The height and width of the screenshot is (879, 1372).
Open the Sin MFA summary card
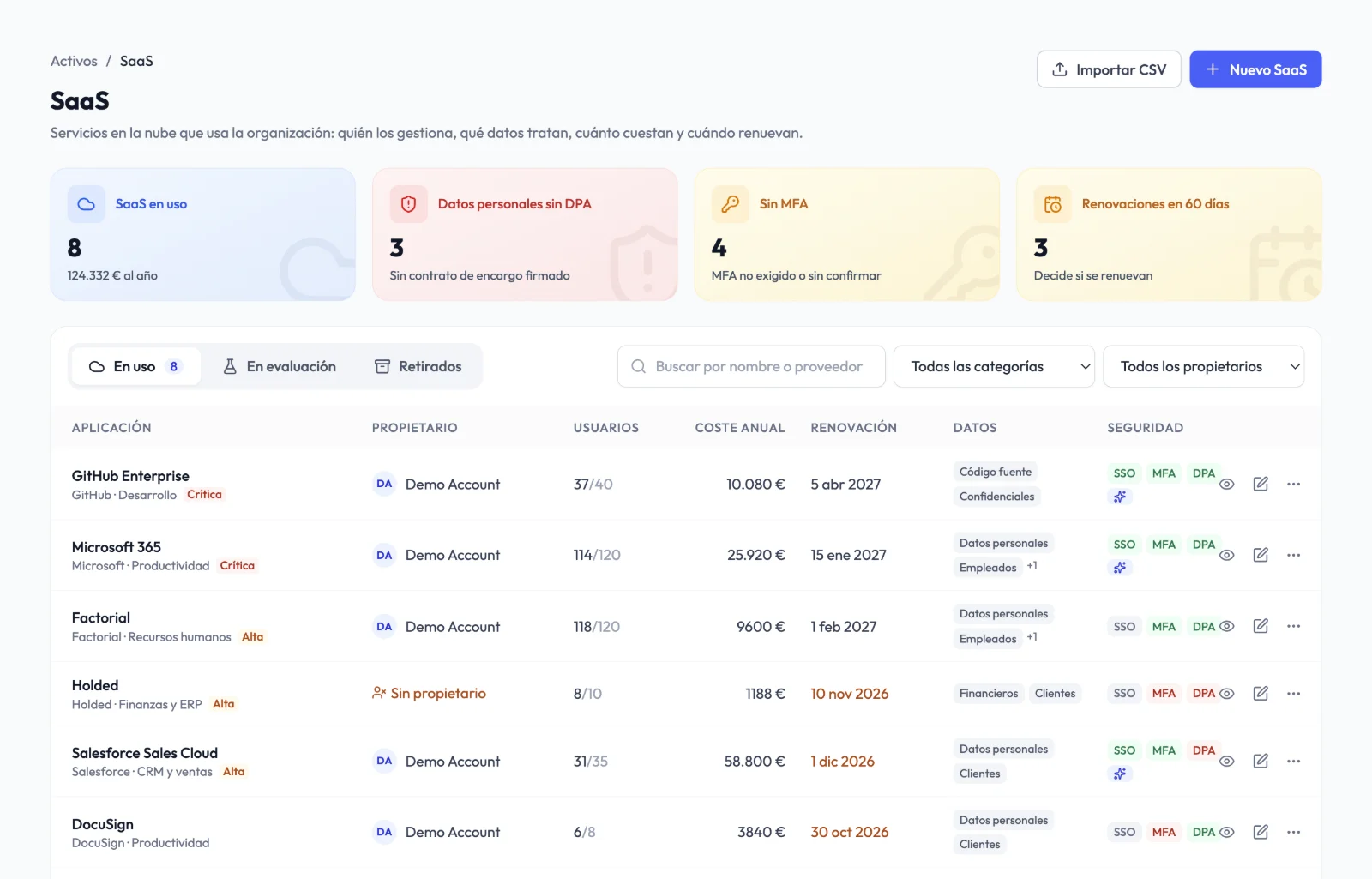[x=846, y=234]
